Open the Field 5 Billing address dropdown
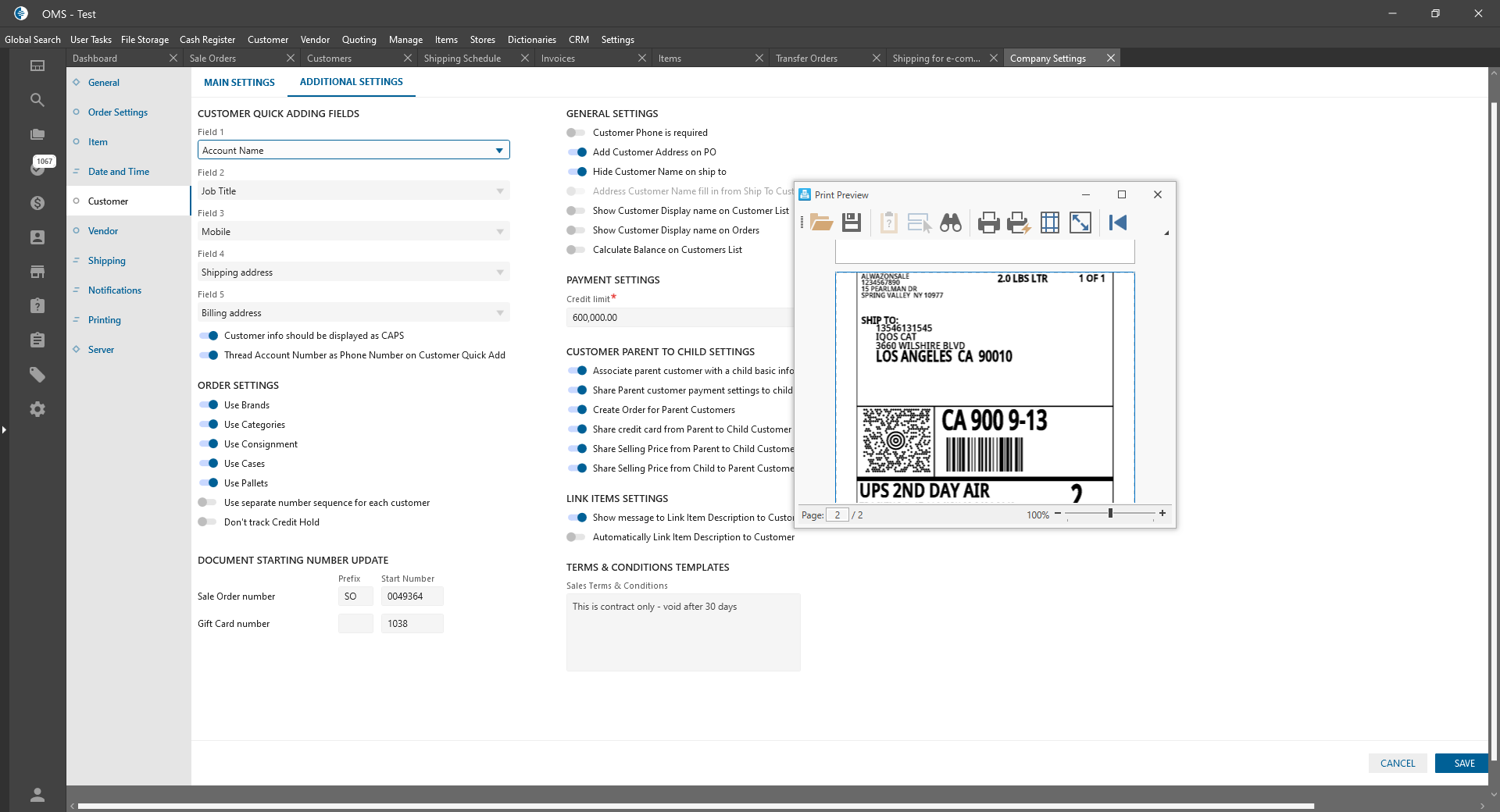1500x812 pixels. 500,313
